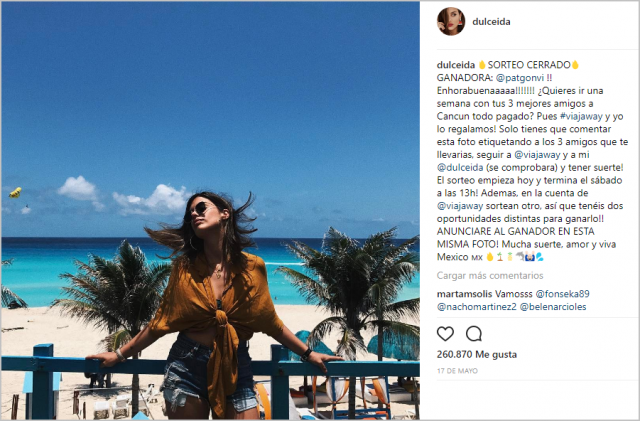
Task: View the 260.870 Me gusta likes list
Action: [477, 354]
